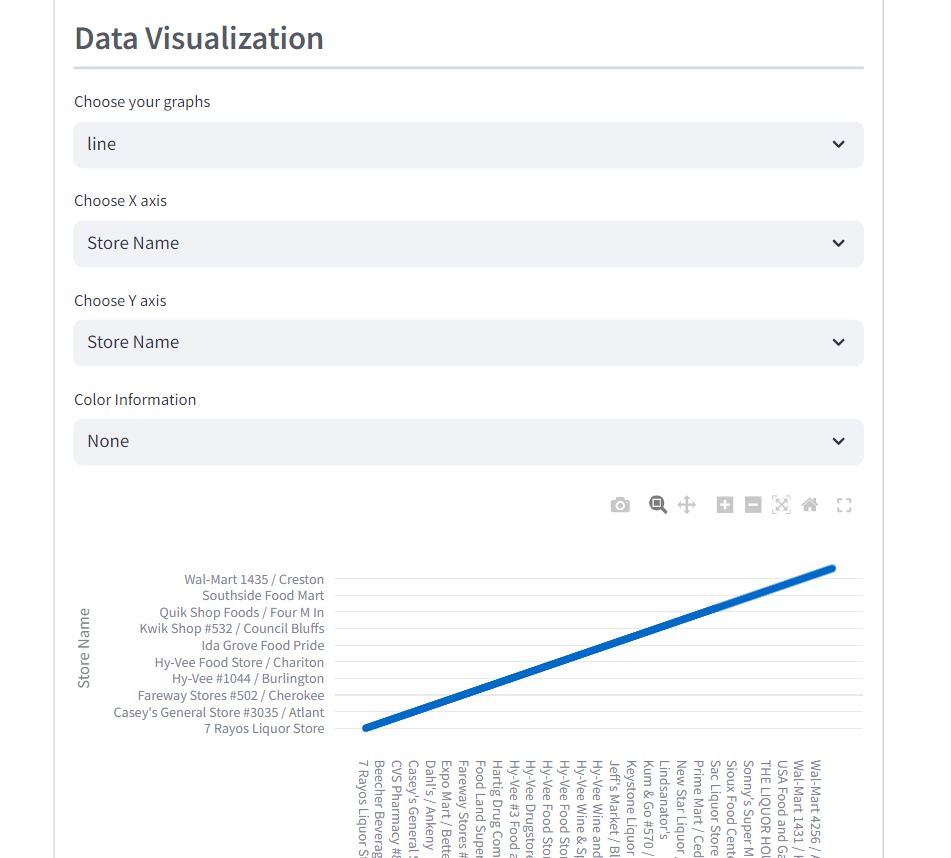951x858 pixels.
Task: Click the 'Wal-Mart 4256' x-axis label
Action: pos(816,802)
